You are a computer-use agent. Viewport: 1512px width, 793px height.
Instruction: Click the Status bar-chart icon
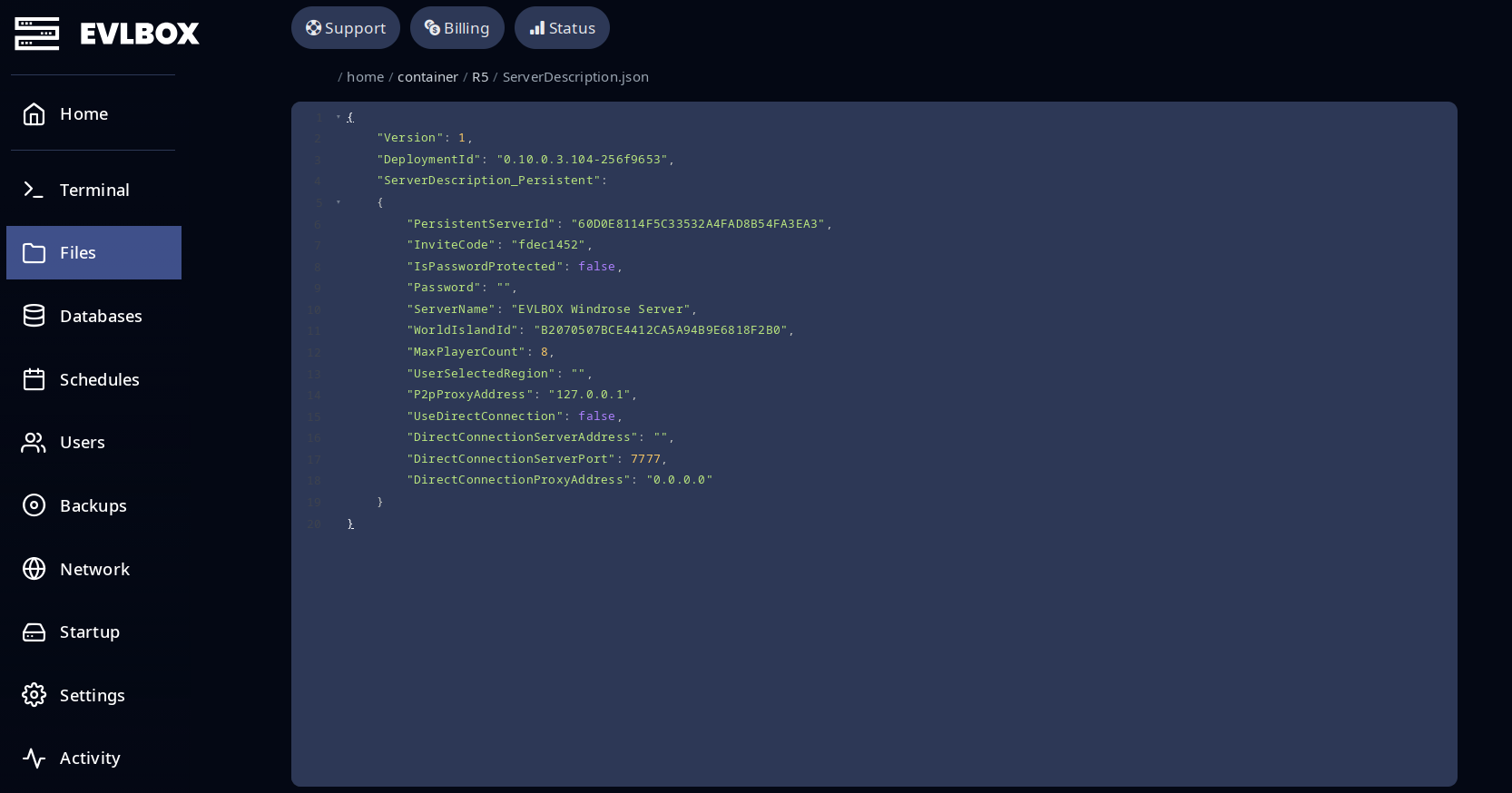[537, 28]
